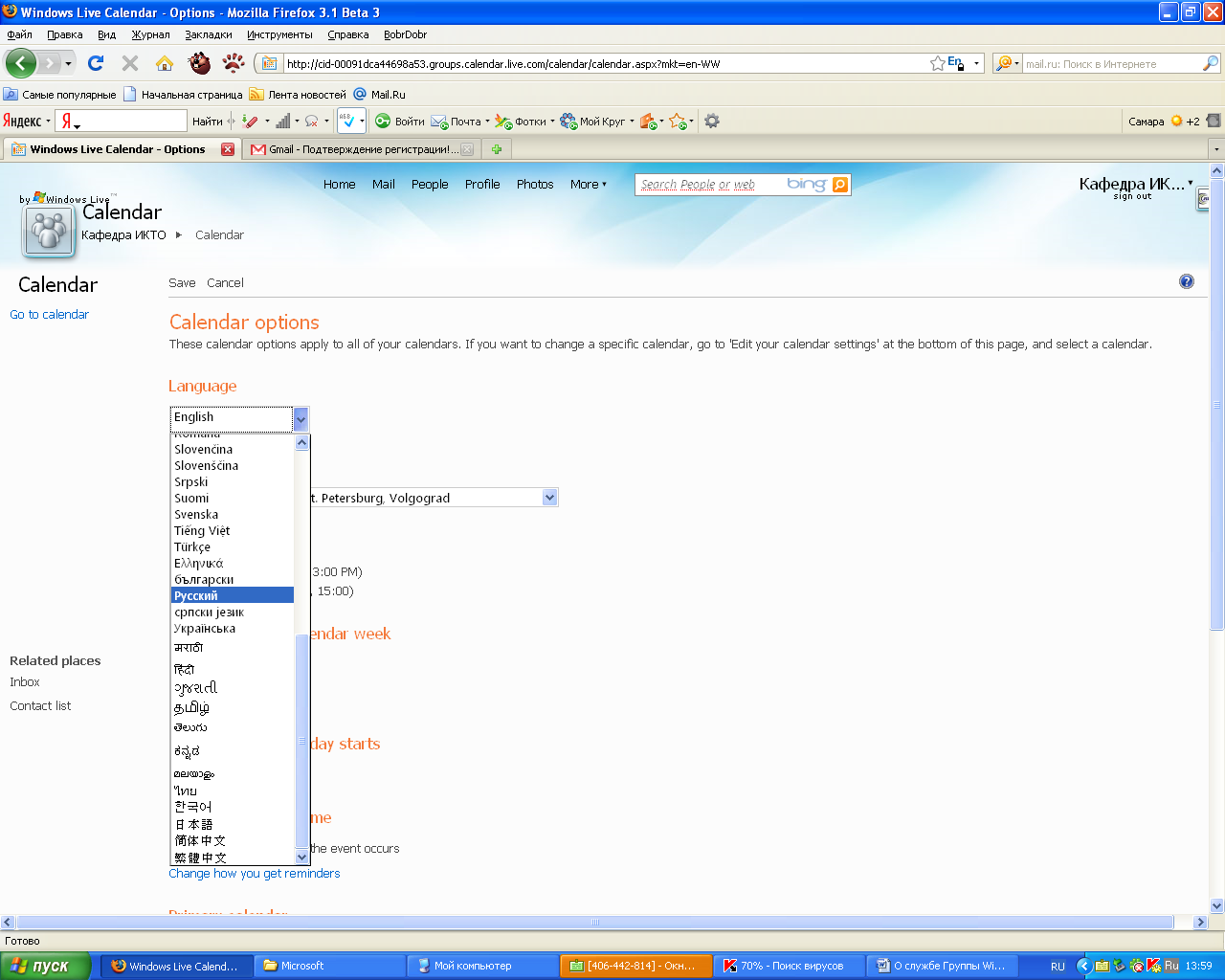Click Save calendar options

182,283
